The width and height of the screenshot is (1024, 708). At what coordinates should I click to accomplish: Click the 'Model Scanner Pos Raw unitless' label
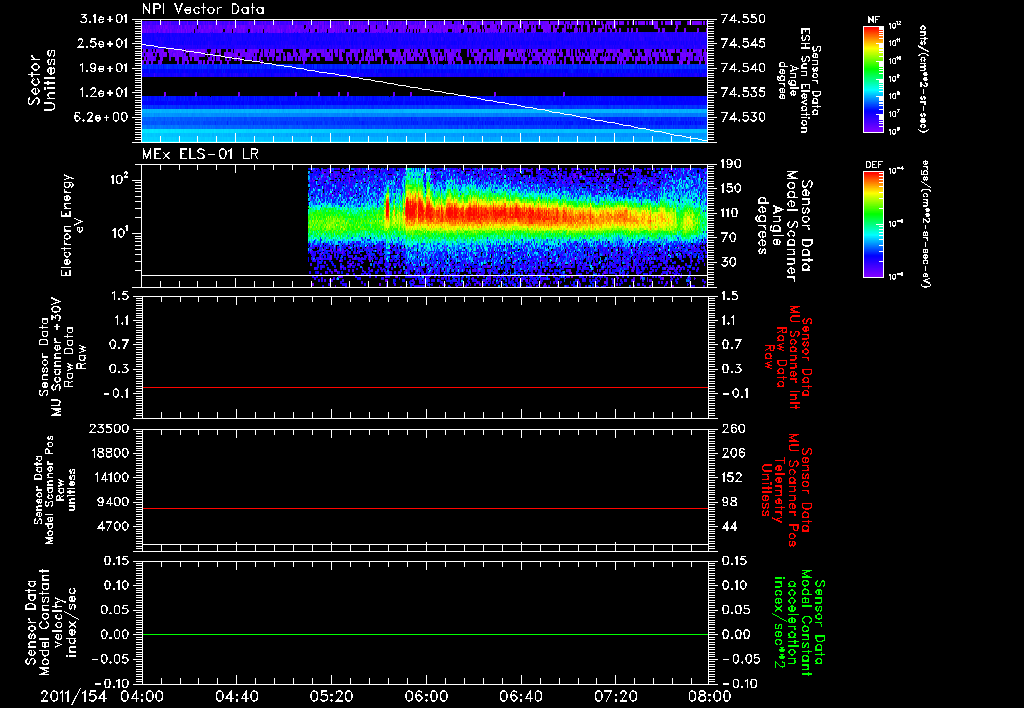tap(56, 490)
